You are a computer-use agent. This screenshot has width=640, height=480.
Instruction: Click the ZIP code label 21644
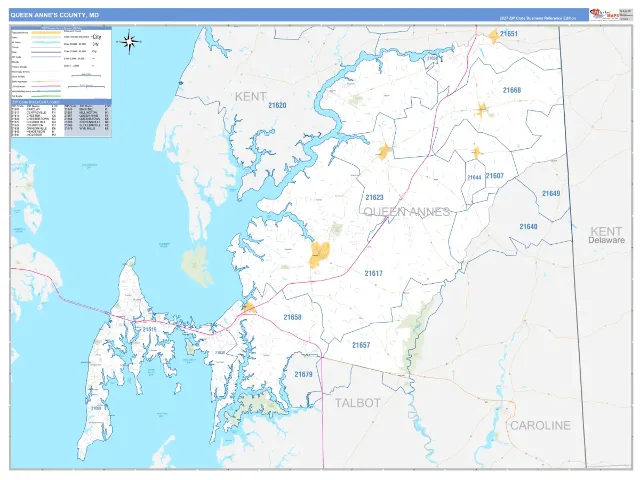[x=474, y=178]
